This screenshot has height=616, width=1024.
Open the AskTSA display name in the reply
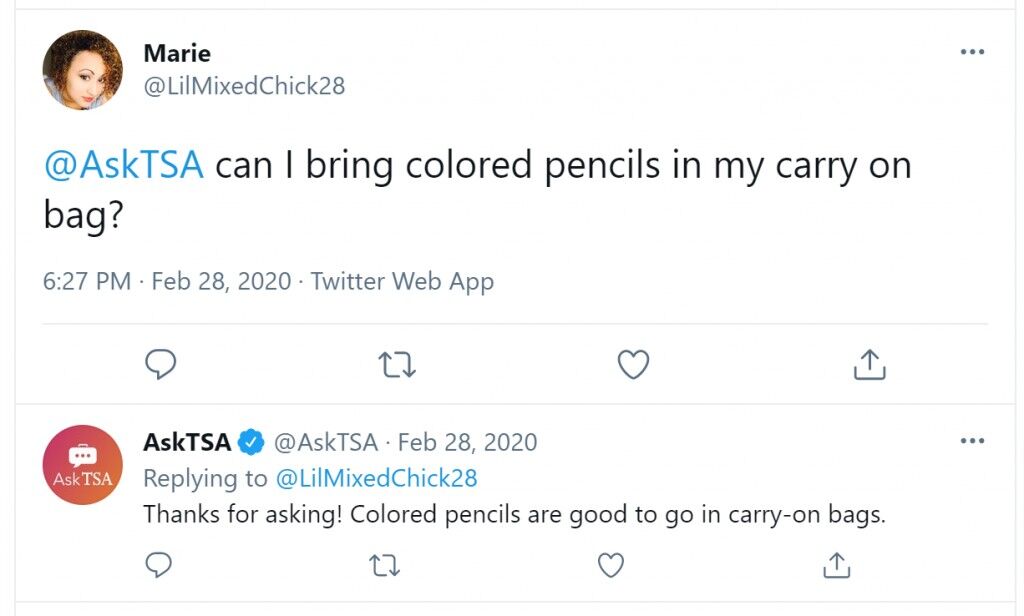[x=187, y=442]
